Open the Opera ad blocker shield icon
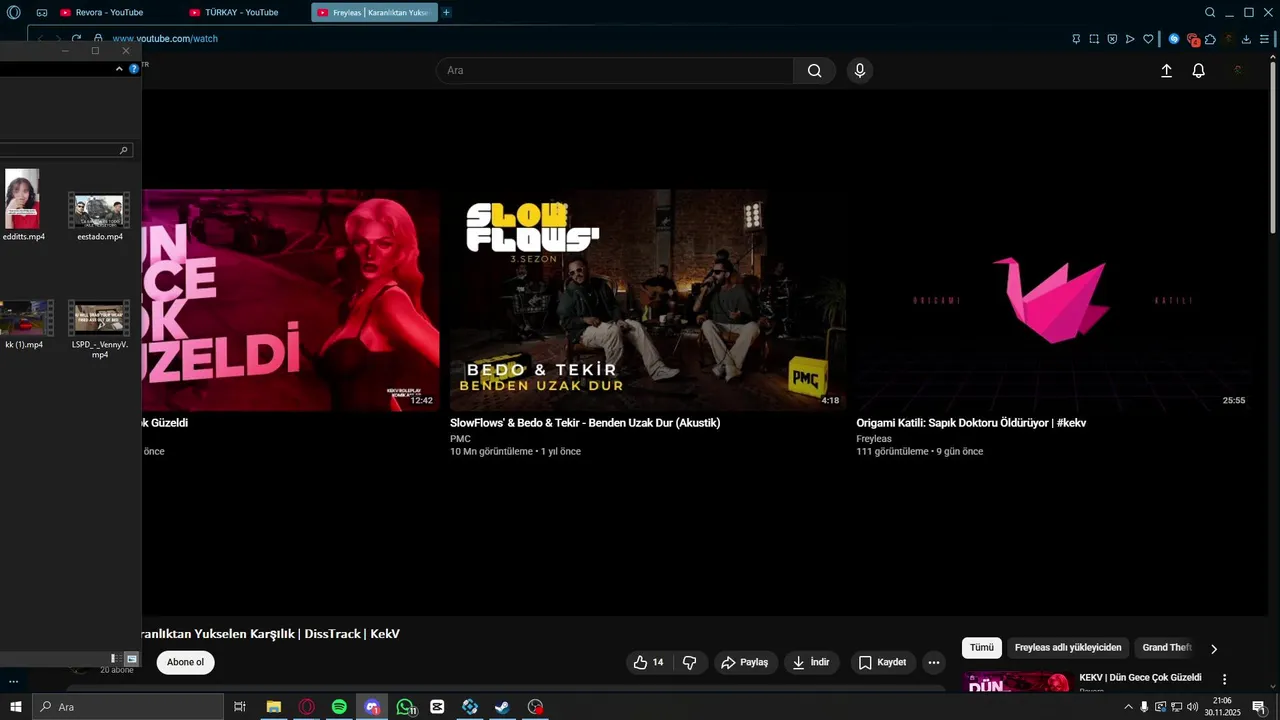The width and height of the screenshot is (1280, 720). point(1112,39)
